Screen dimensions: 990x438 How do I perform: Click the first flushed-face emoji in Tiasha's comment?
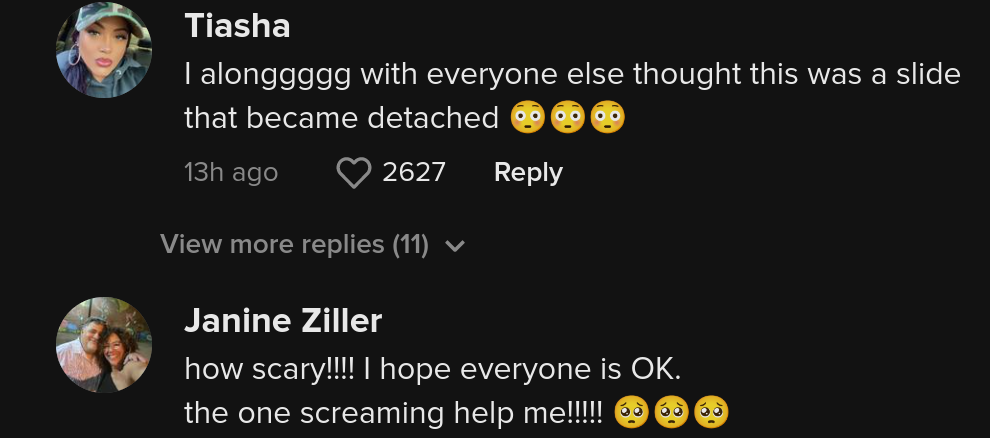tap(527, 117)
